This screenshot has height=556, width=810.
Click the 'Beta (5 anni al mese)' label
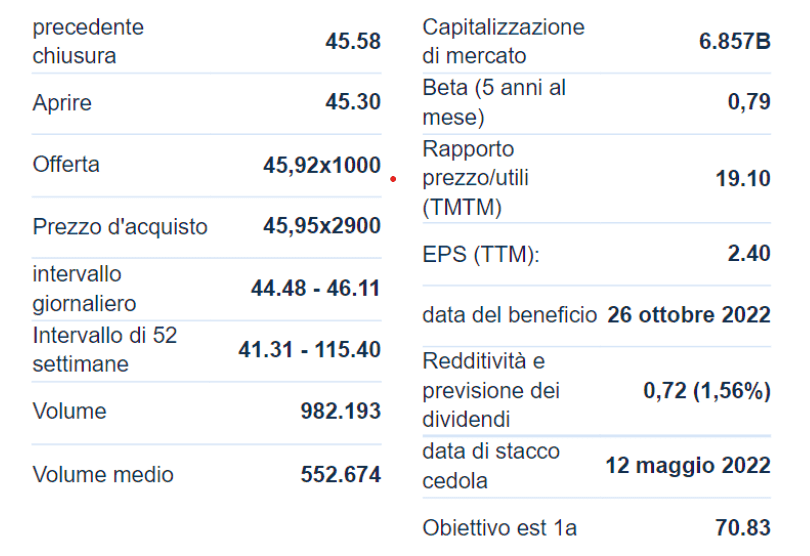tap(494, 102)
